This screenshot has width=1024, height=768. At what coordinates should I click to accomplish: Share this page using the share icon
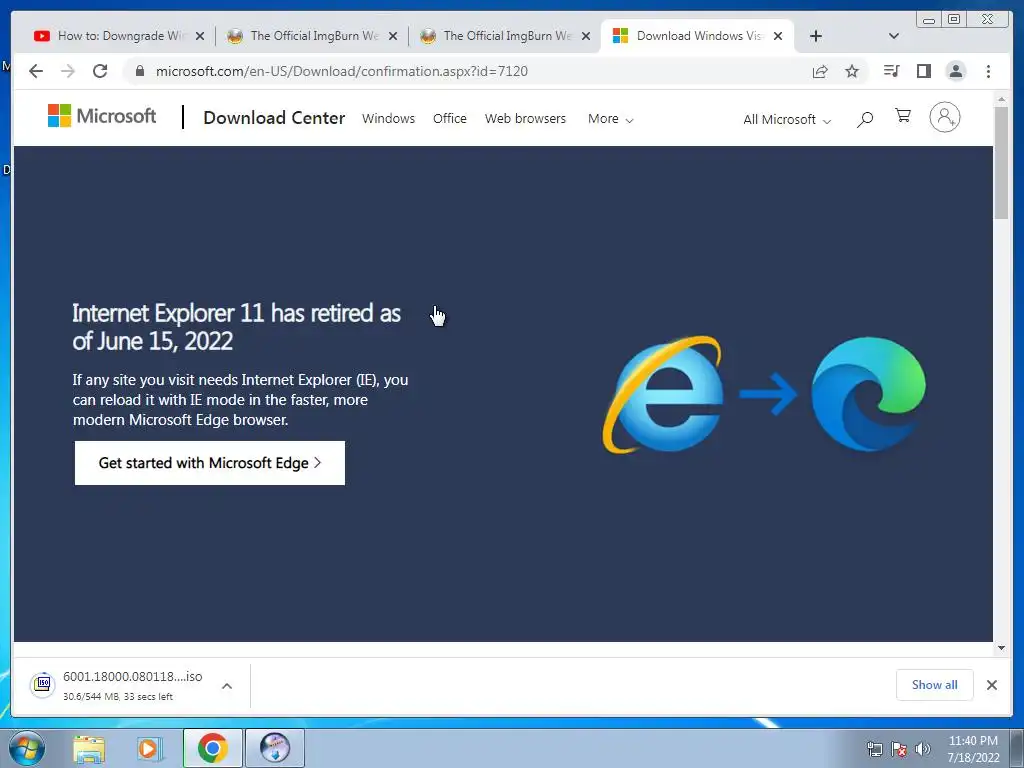(820, 71)
